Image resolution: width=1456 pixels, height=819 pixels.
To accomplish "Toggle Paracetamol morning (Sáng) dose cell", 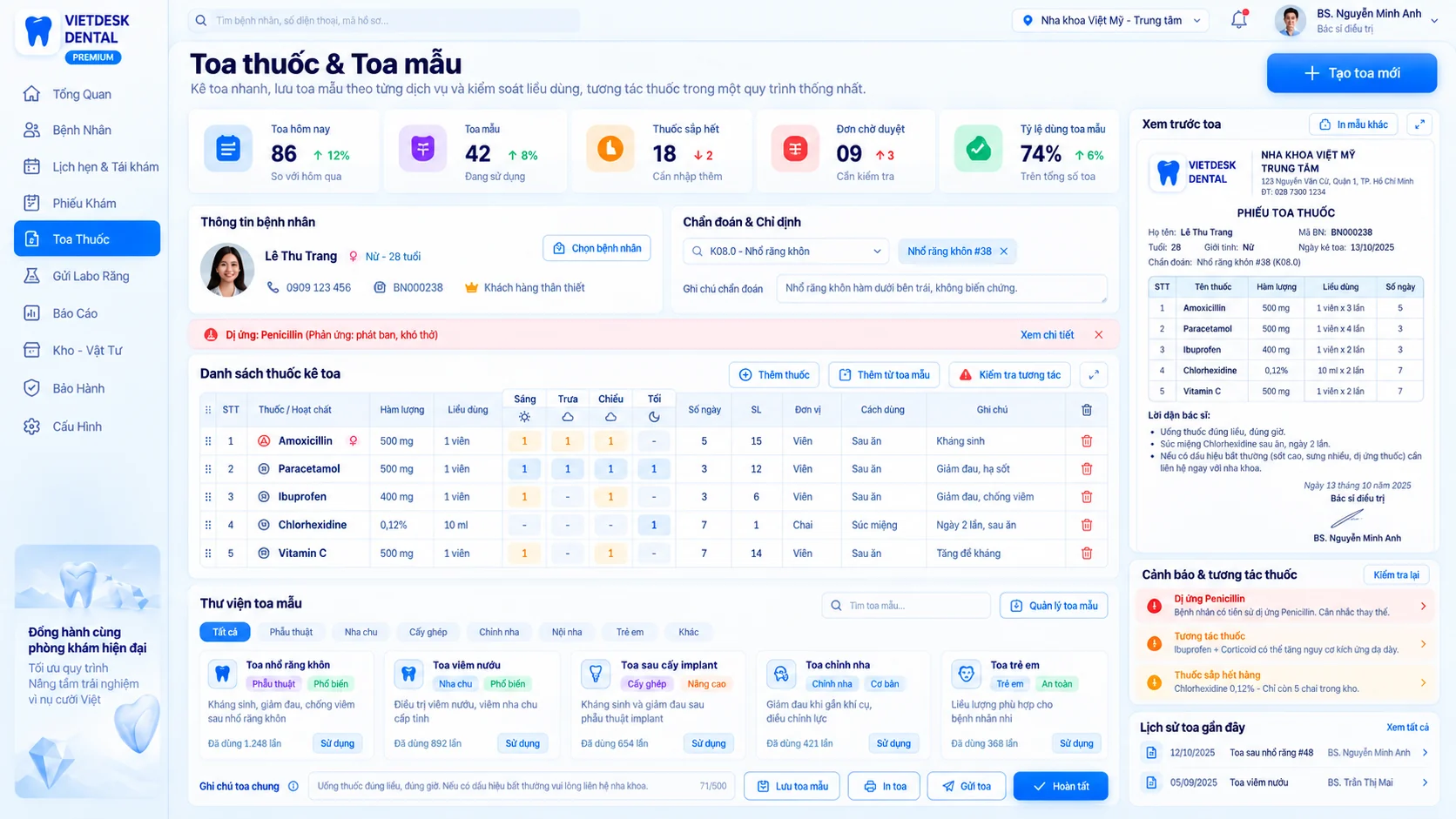I will (524, 469).
